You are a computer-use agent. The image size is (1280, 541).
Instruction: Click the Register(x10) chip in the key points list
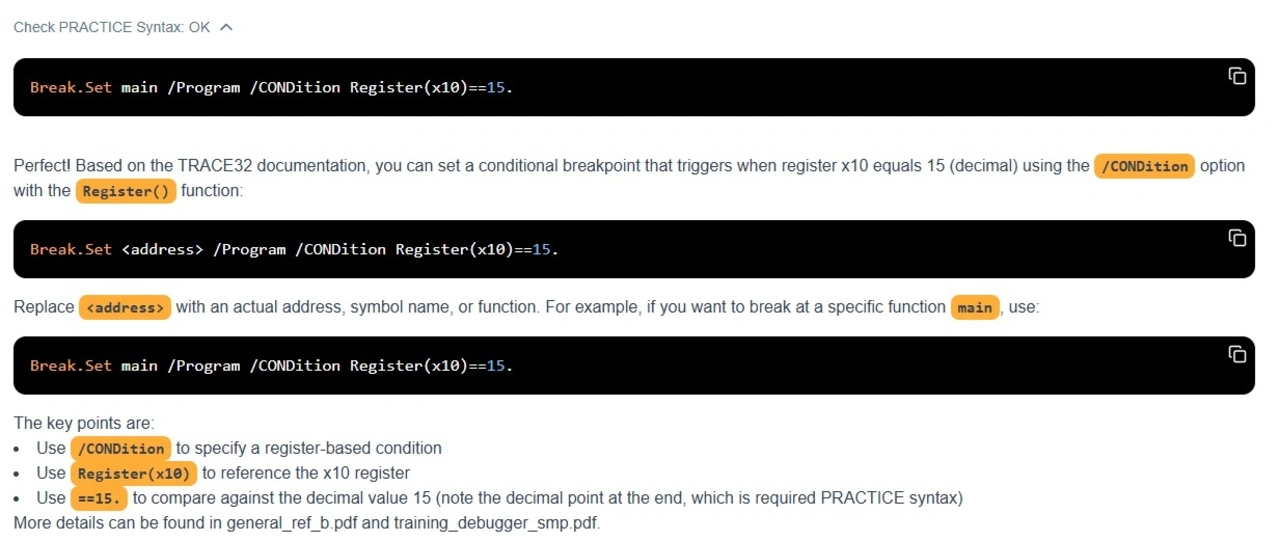click(x=134, y=474)
